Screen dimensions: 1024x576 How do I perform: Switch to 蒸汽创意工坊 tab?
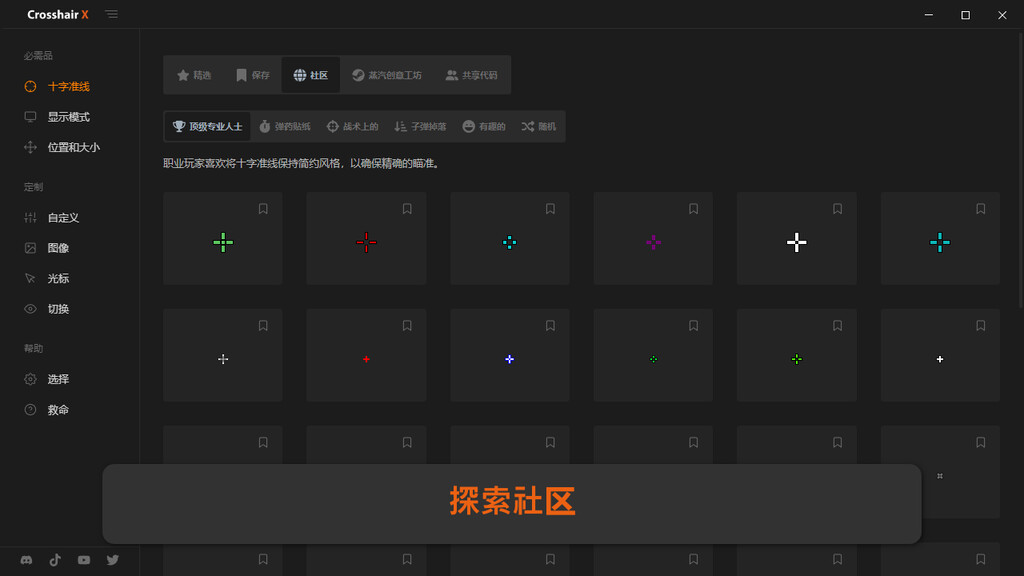pos(386,75)
